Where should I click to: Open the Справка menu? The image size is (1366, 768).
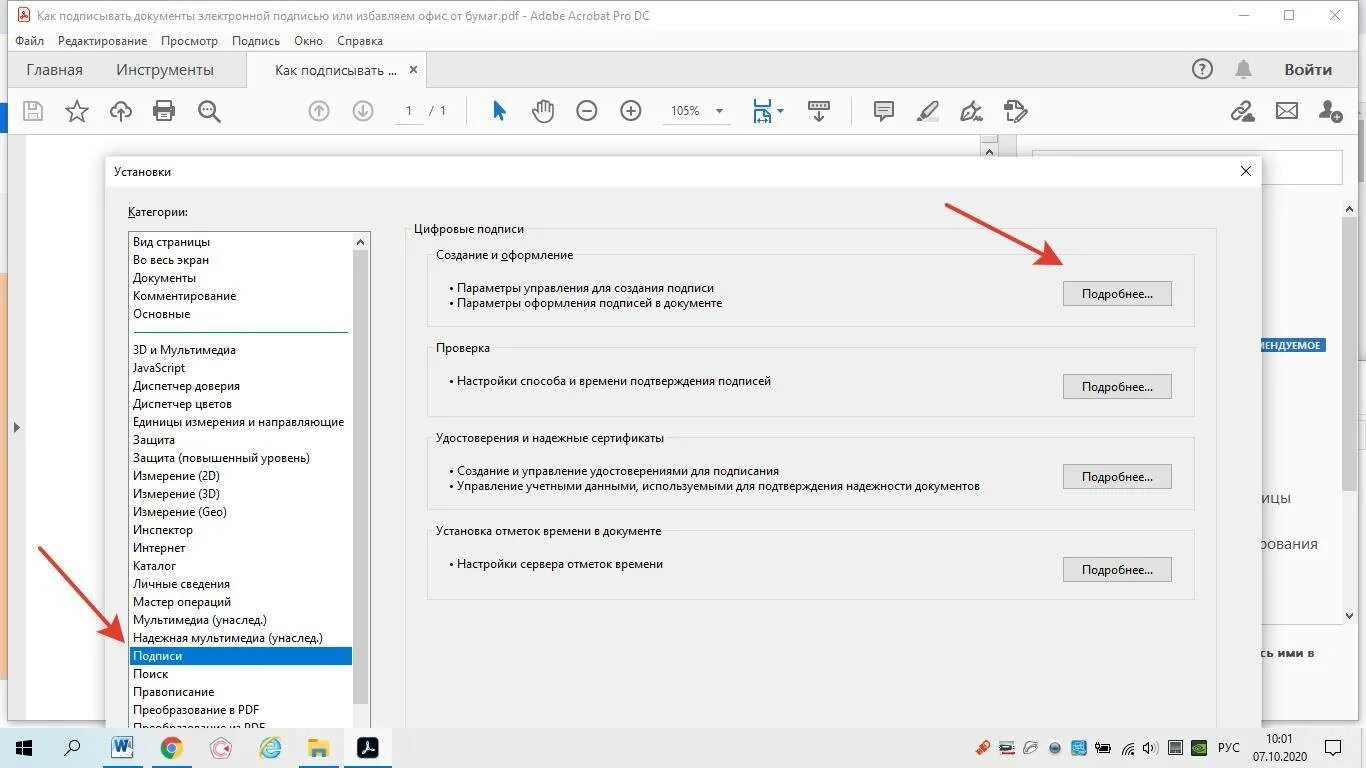[360, 41]
